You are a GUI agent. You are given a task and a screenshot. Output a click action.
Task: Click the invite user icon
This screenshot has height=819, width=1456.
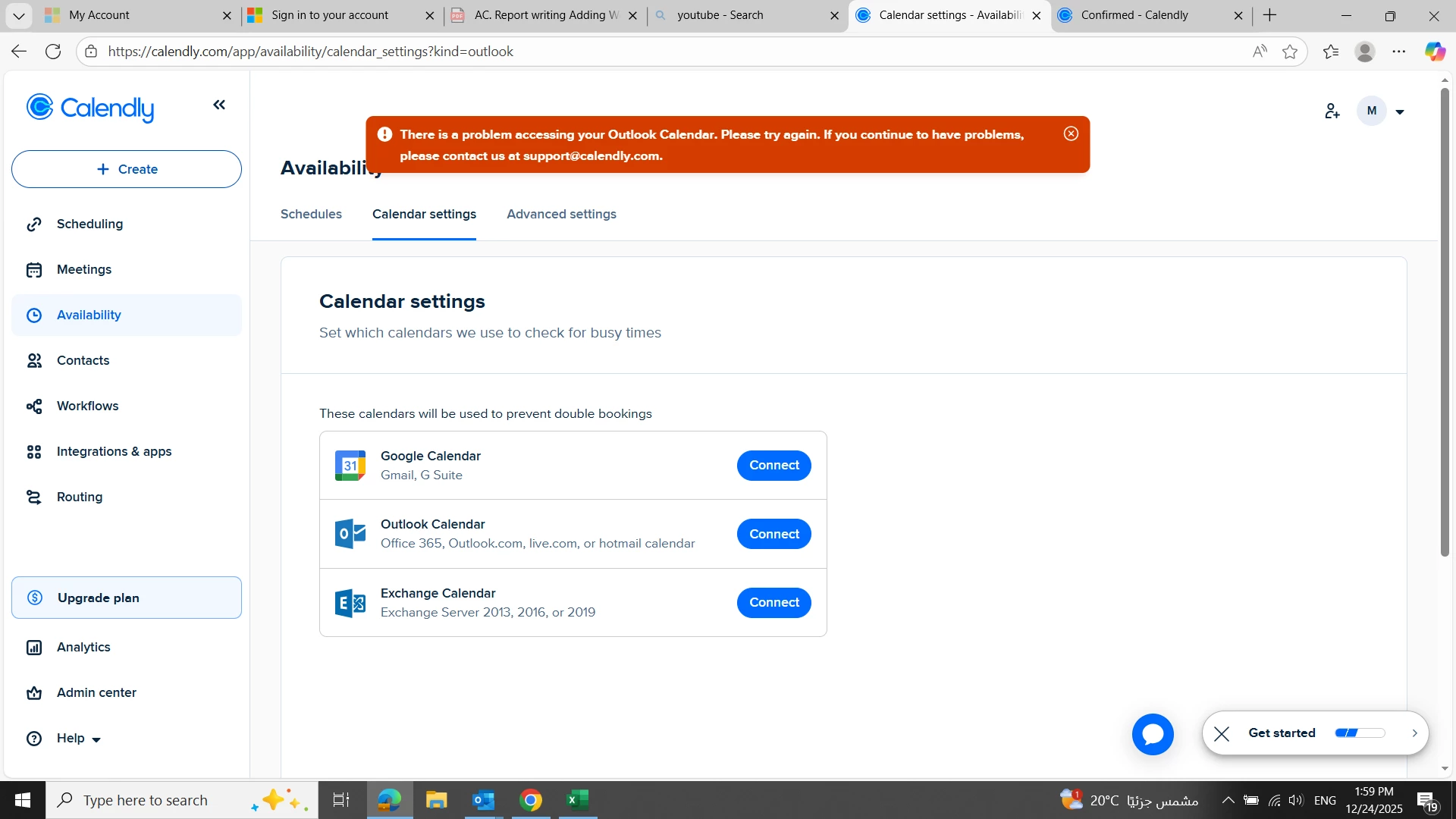click(x=1332, y=111)
